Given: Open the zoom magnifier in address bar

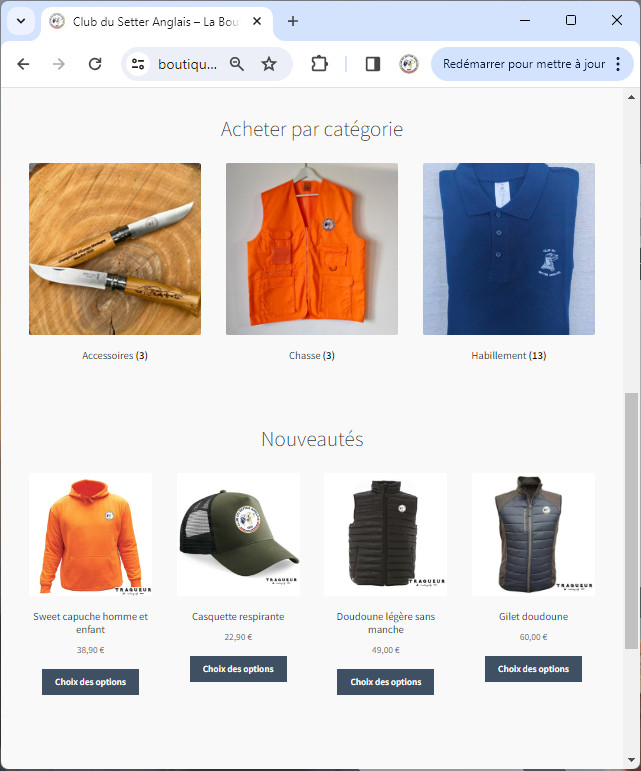Looking at the screenshot, I should (x=236, y=64).
